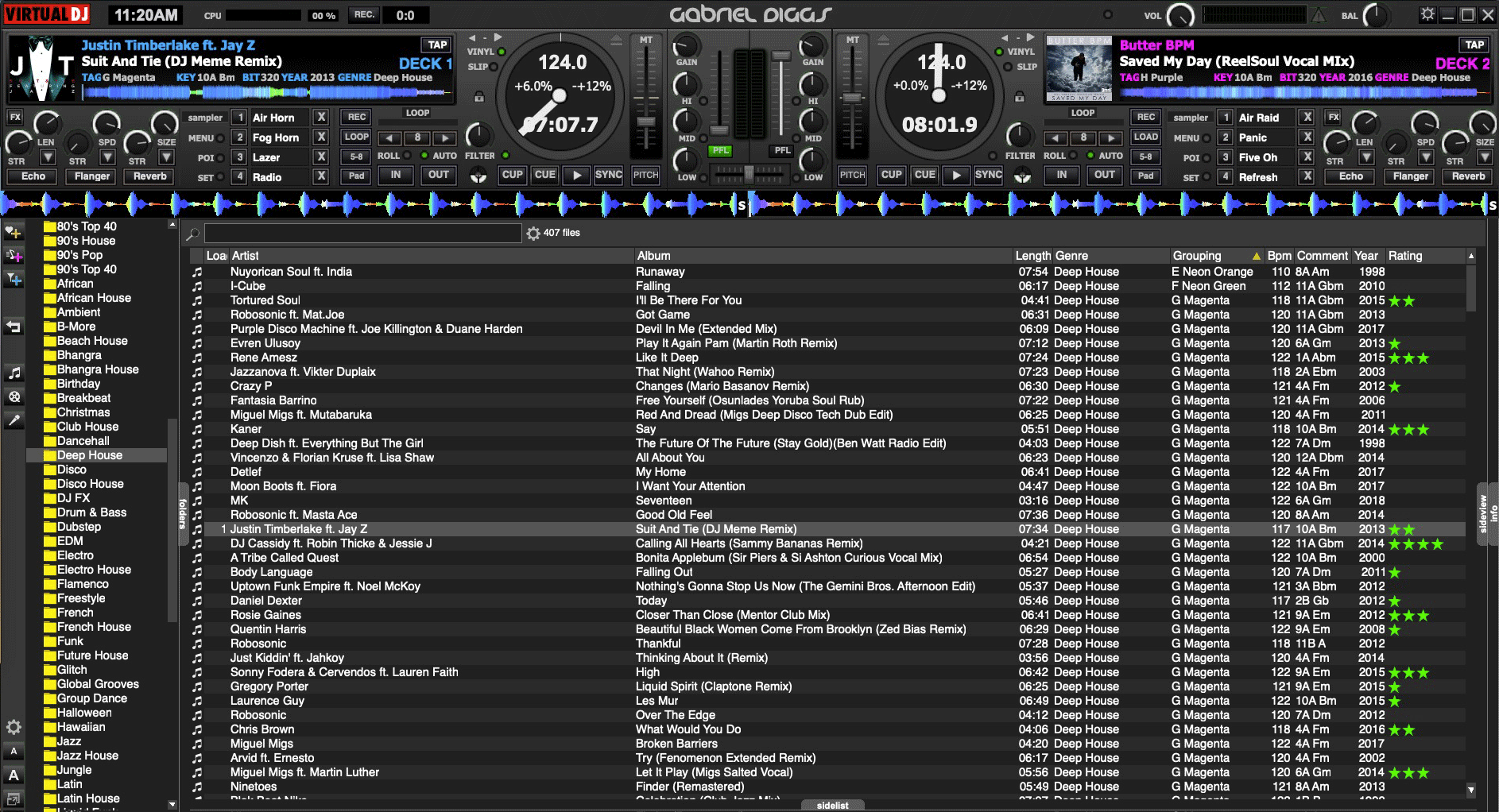1499x812 pixels.
Task: Enable Slip mode on Deck 1
Action: pos(494,67)
